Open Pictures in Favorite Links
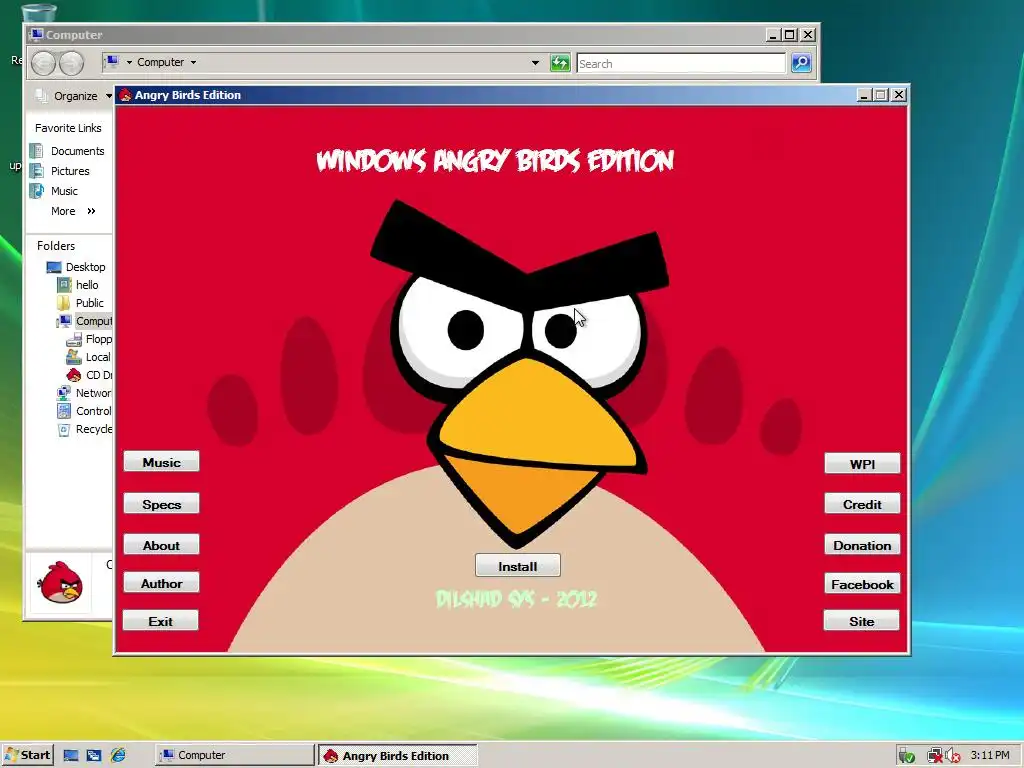 70,171
